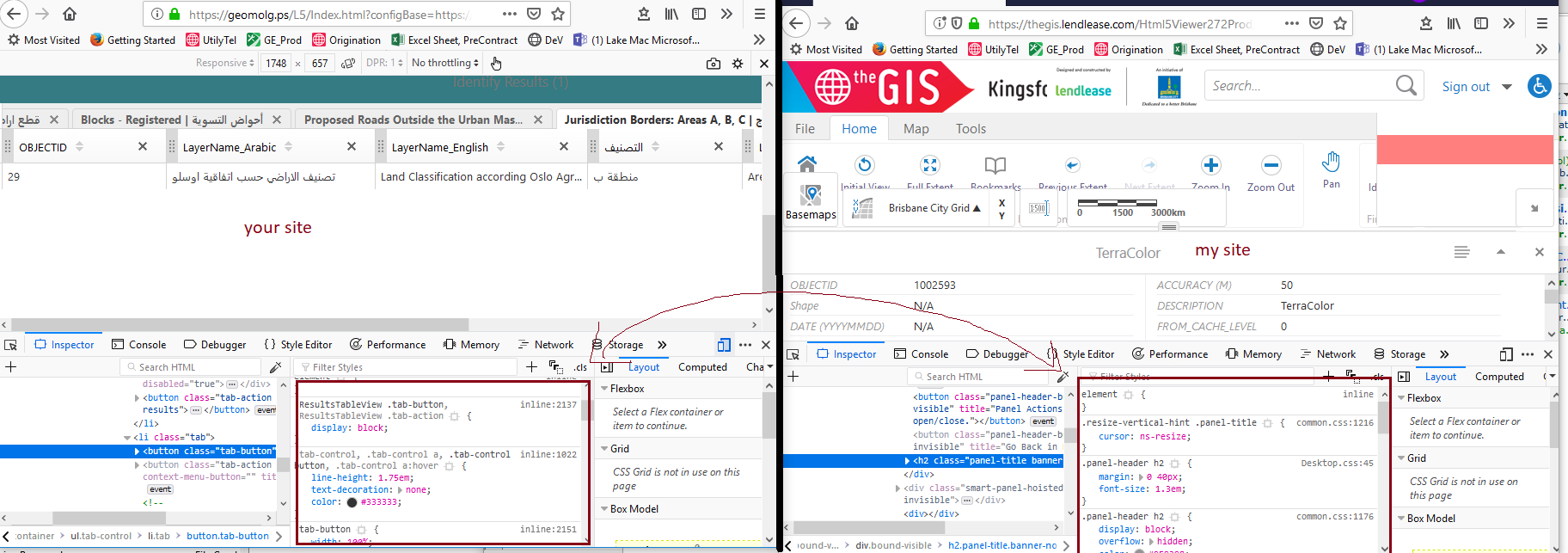Click viewport height field showing 657
This screenshot has height=553, width=1568.
(320, 63)
